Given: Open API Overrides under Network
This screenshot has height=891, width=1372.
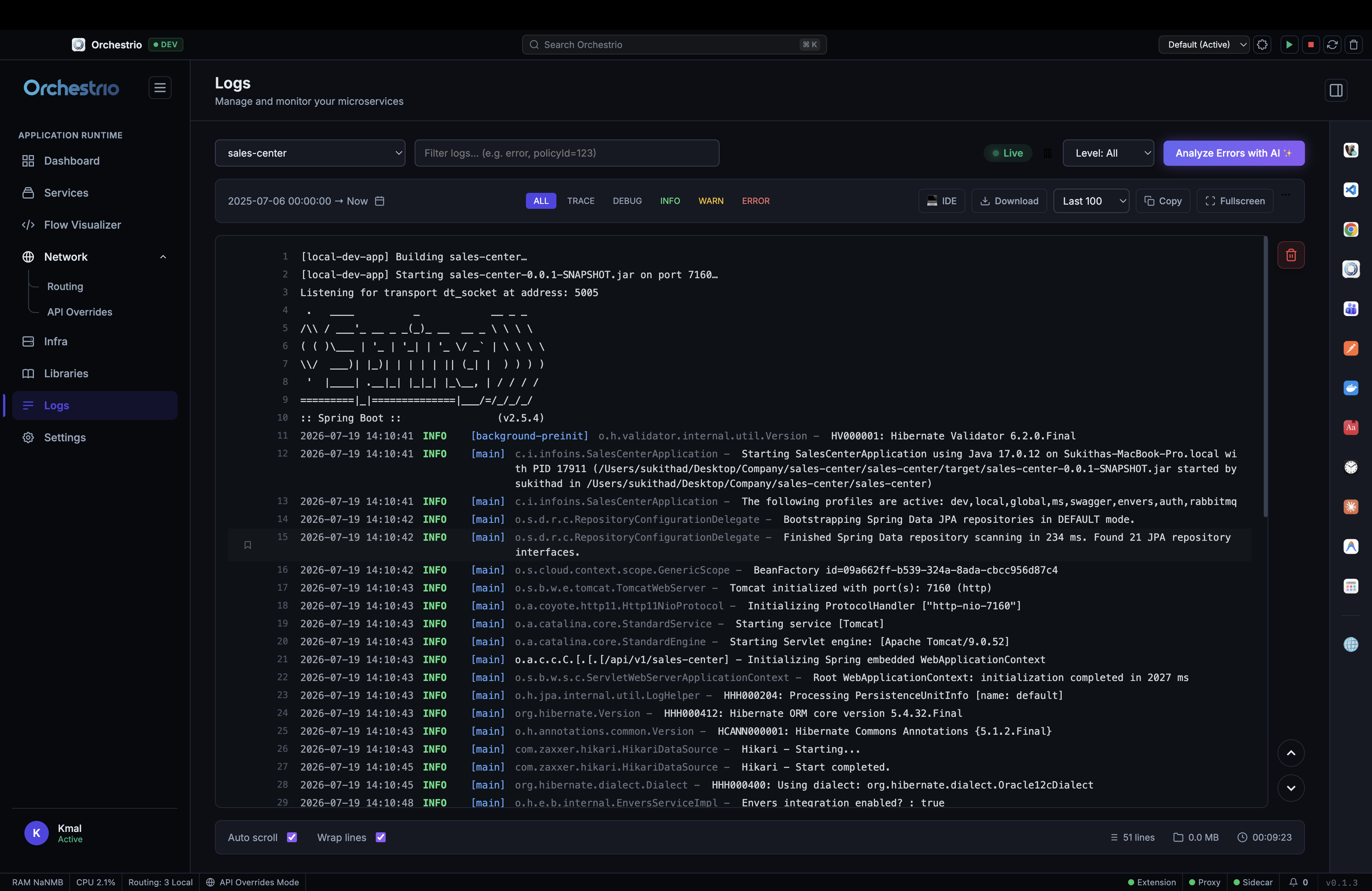Looking at the screenshot, I should 80,312.
